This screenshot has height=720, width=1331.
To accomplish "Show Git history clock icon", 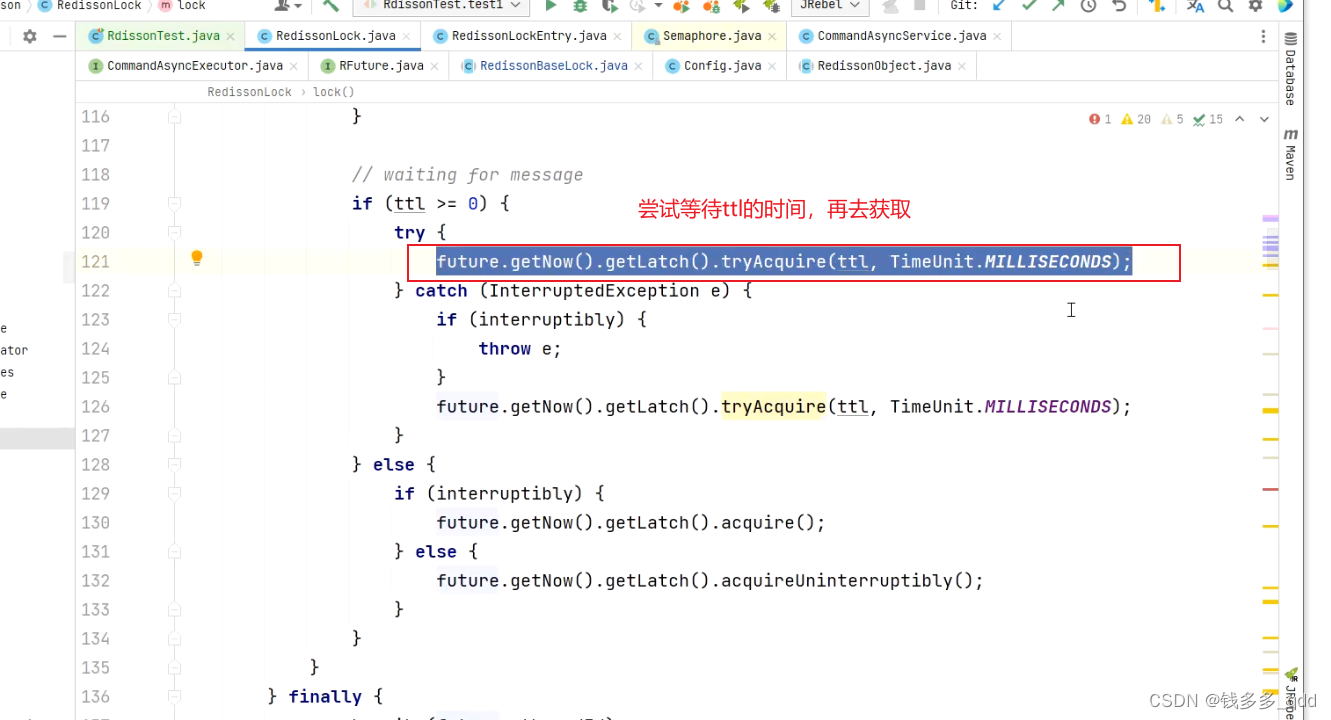I will point(1089,6).
